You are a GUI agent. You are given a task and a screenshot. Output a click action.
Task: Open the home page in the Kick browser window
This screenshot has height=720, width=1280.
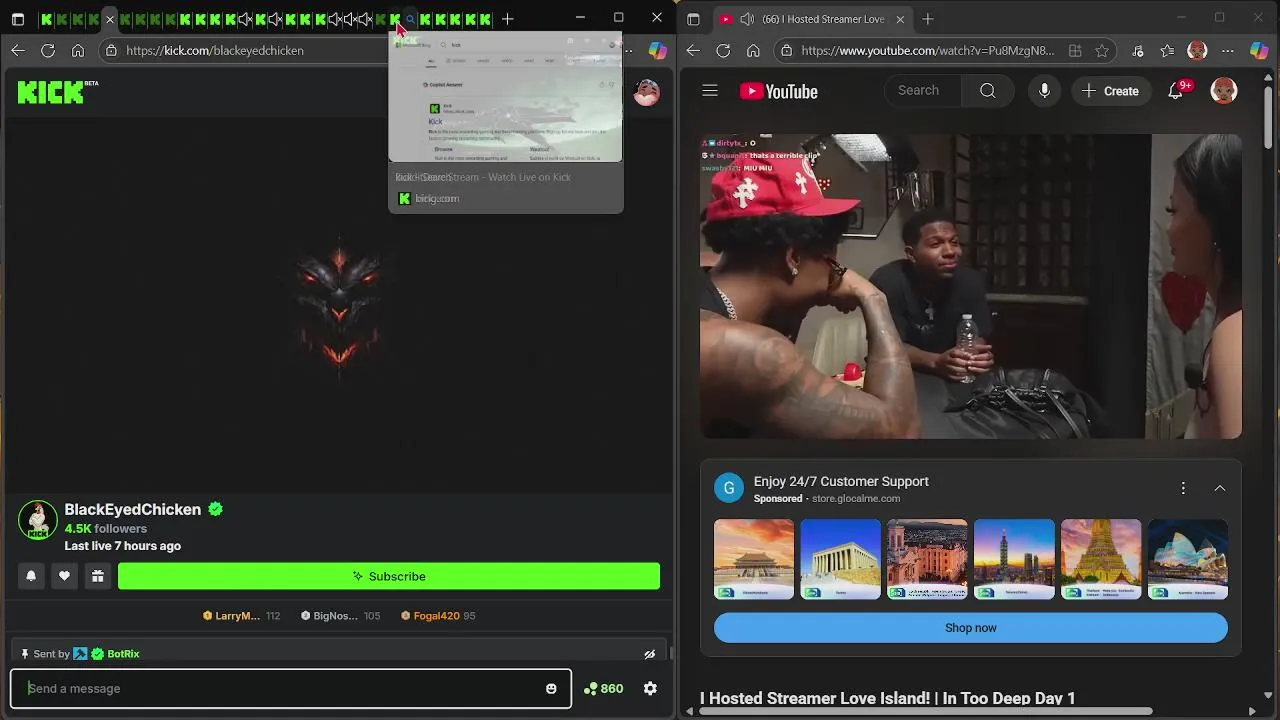[x=78, y=50]
